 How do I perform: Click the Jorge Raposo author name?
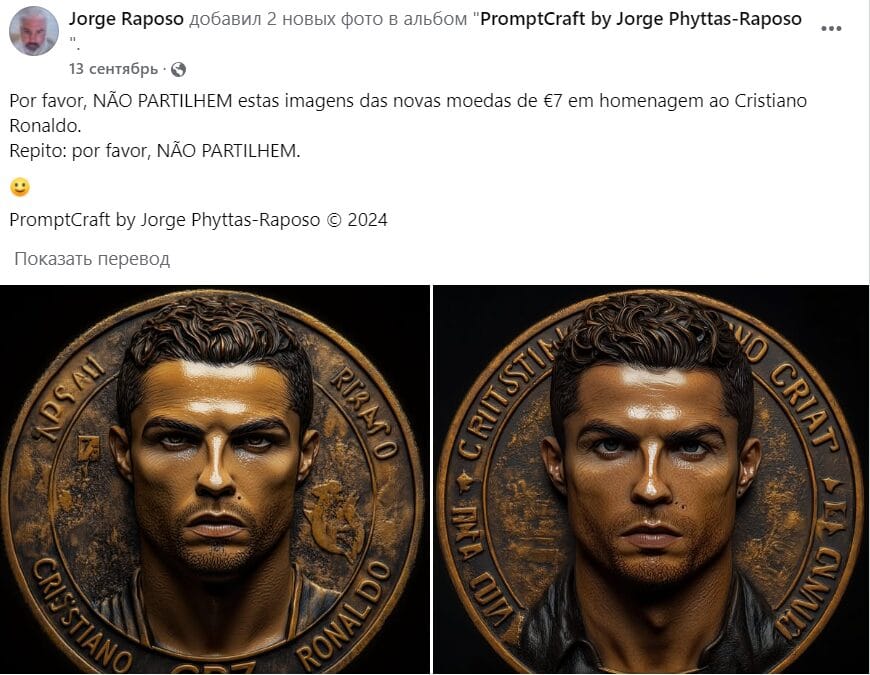pyautogui.click(x=126, y=19)
